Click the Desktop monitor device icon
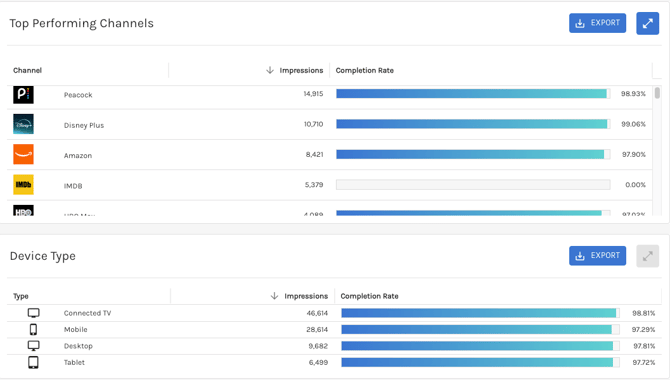Screen dimensions: 670x380 pyautogui.click(x=34, y=346)
